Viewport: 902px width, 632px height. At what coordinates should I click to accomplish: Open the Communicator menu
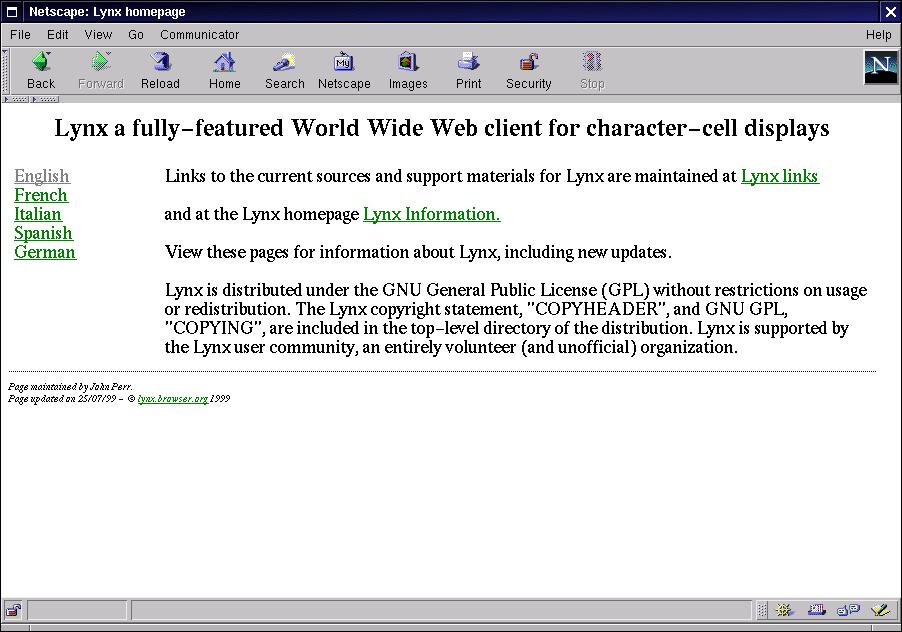[x=200, y=35]
